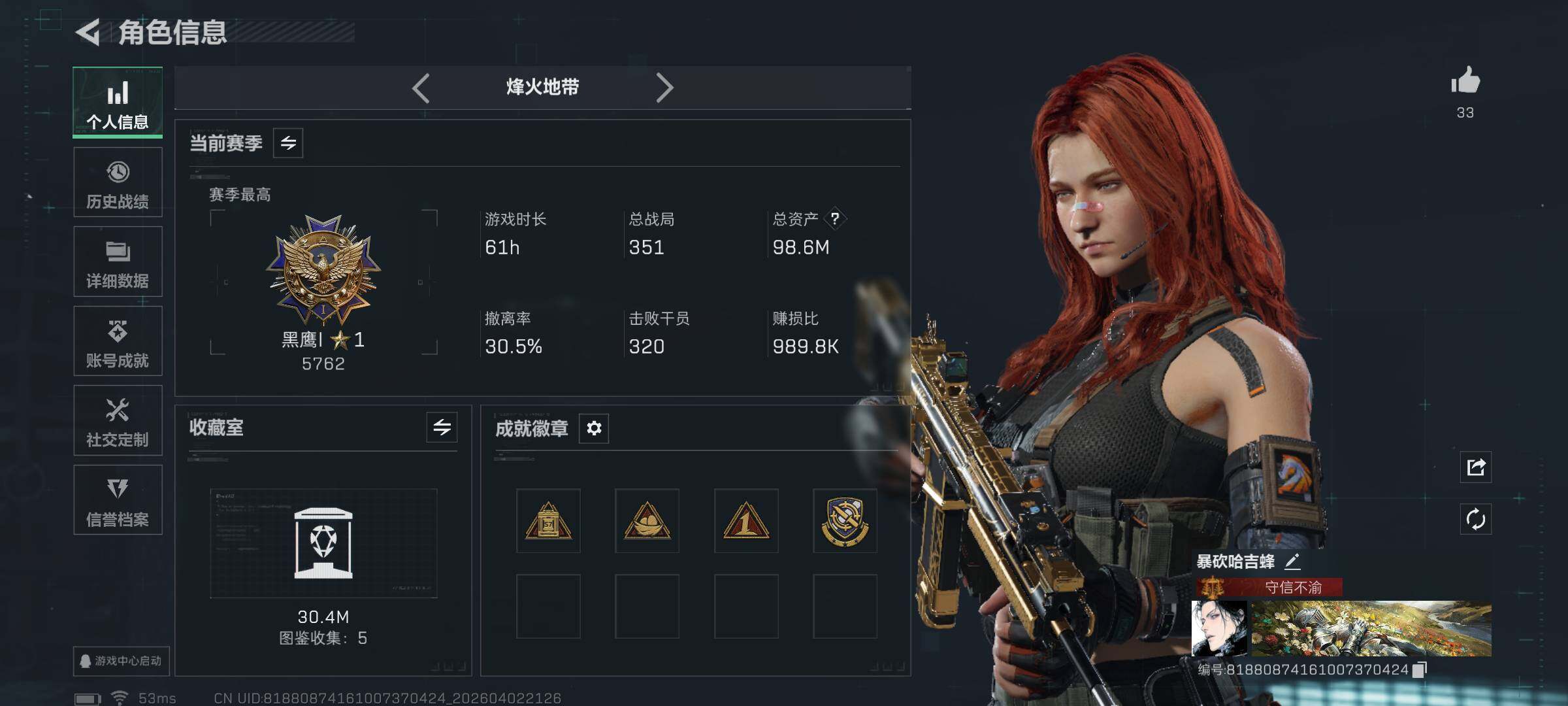This screenshot has width=1568, height=706.
Task: Open the collection room display case thumbnail
Action: [323, 543]
